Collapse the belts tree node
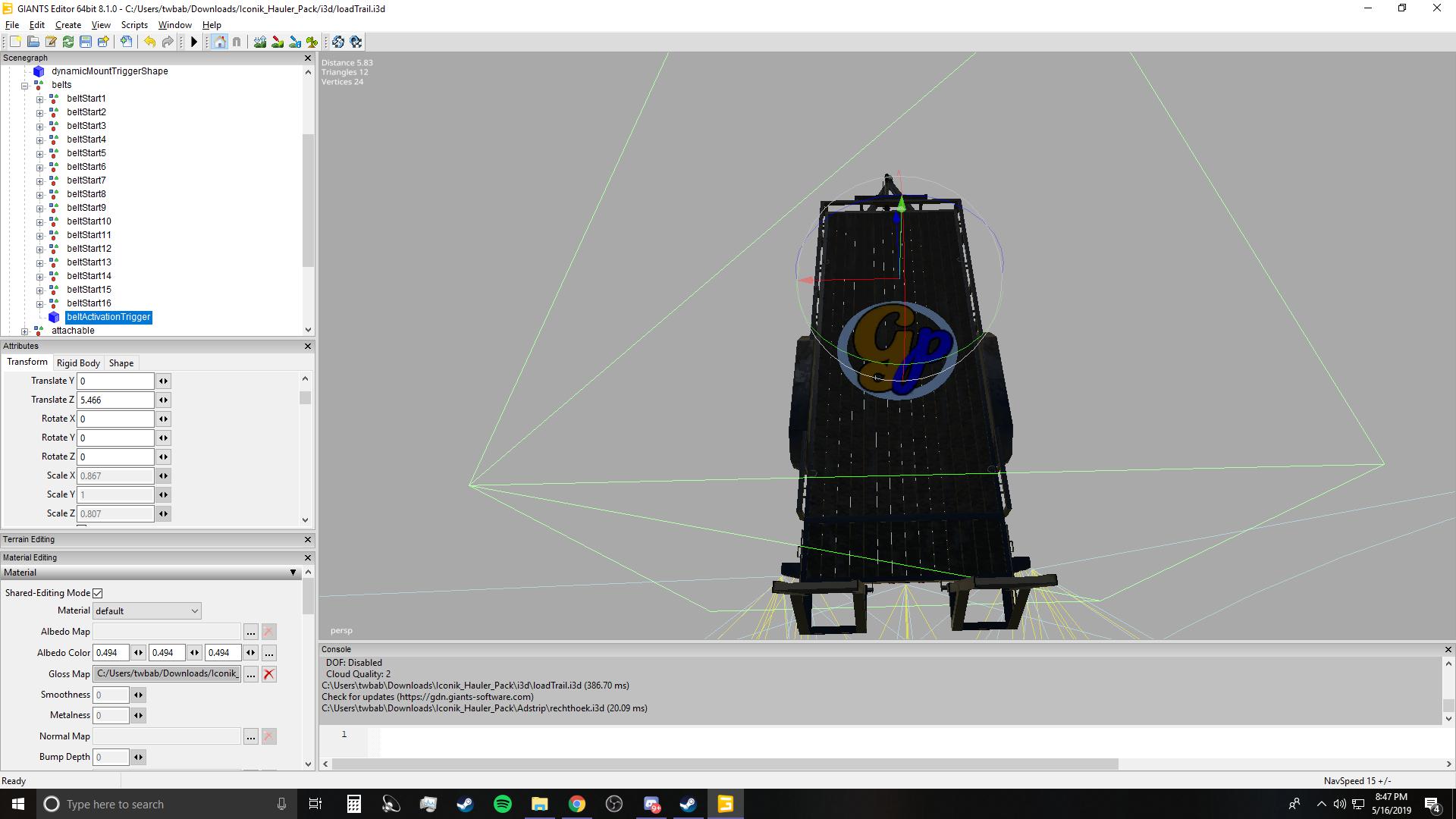The width and height of the screenshot is (1456, 819). click(x=25, y=85)
